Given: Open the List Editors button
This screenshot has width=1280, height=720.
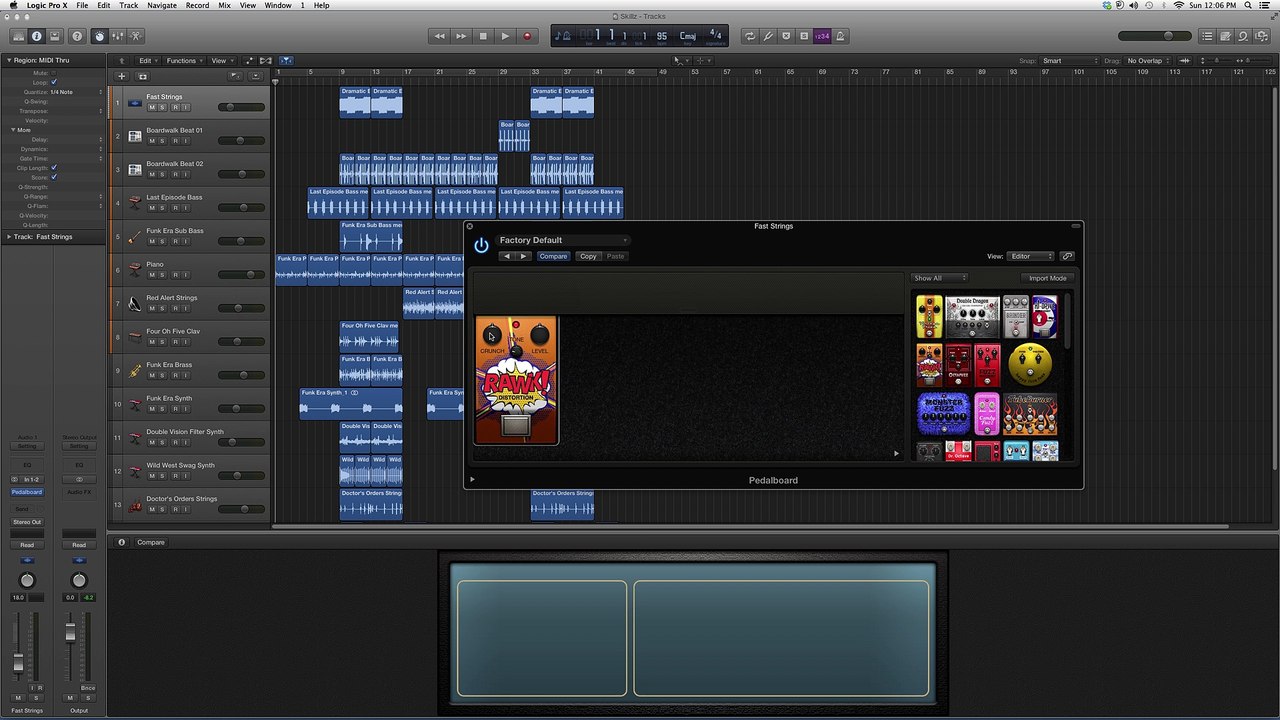Looking at the screenshot, I should tap(1207, 36).
